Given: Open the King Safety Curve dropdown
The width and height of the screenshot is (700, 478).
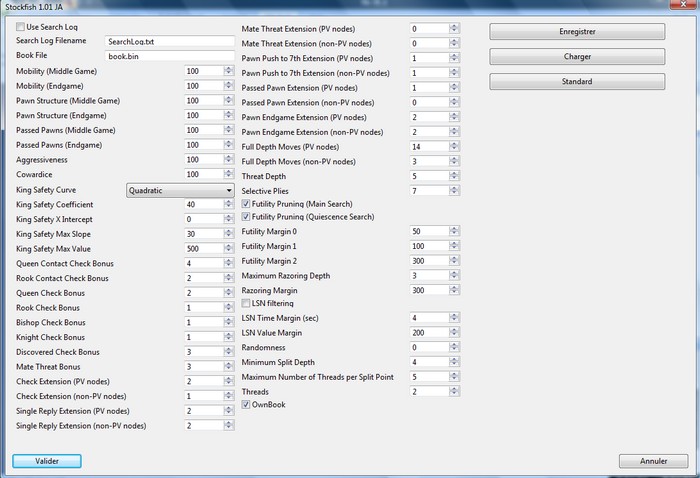Looking at the screenshot, I should pyautogui.click(x=180, y=189).
